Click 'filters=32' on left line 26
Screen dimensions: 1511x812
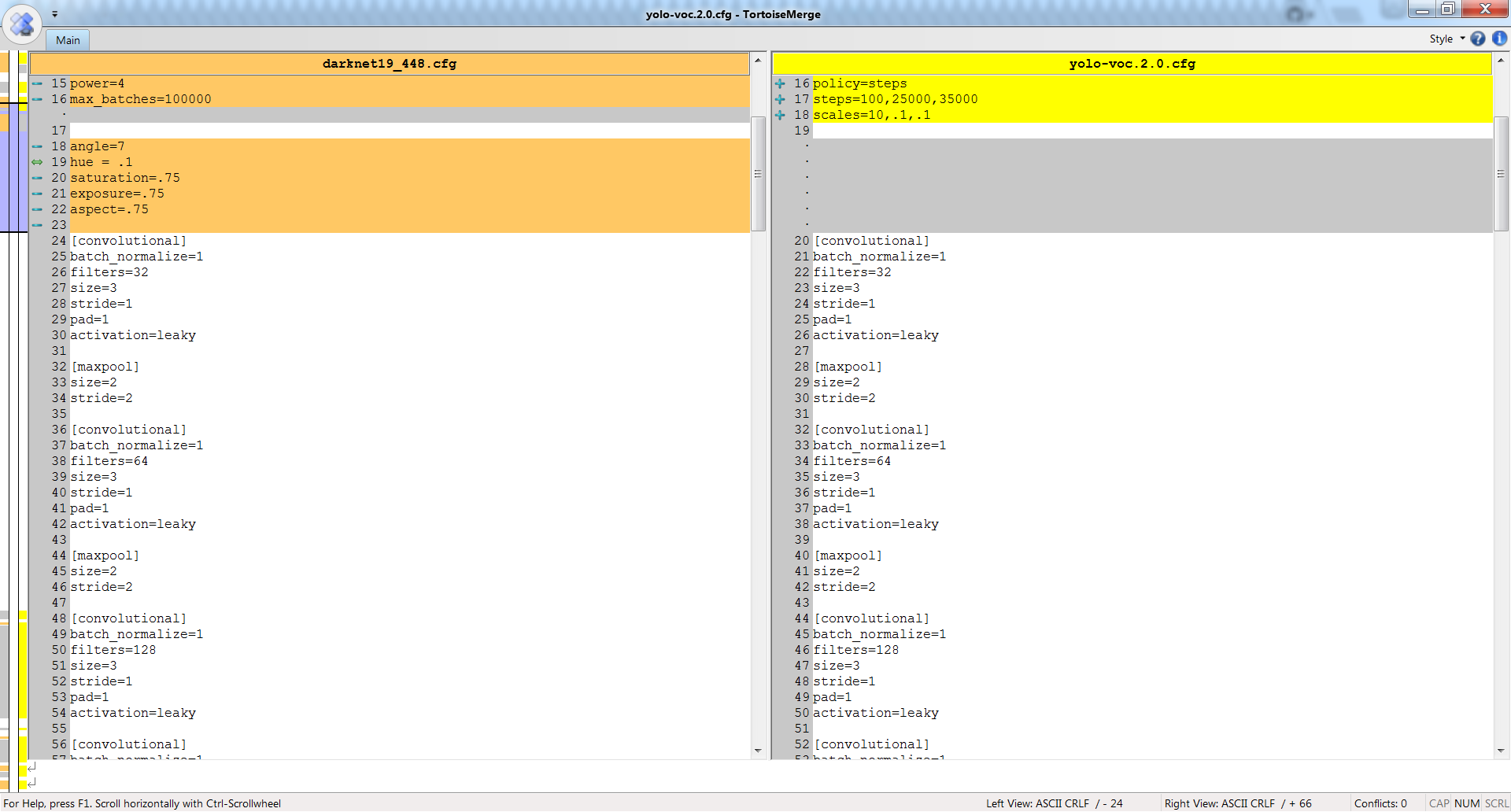[109, 272]
